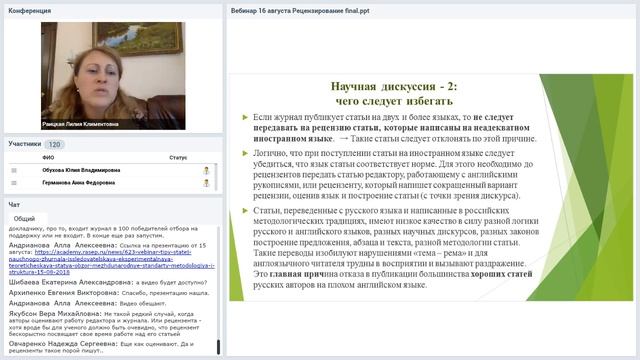Click the Видео обещают reply by Андрианова
This screenshot has height=360, width=640.
click(143, 304)
